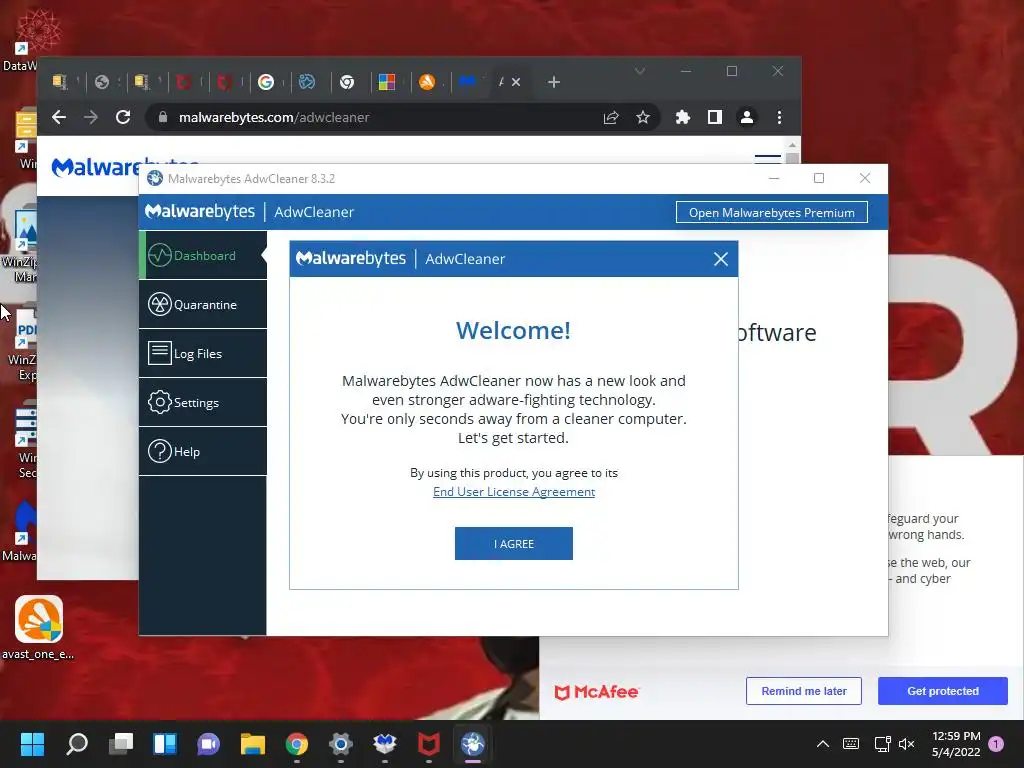
Task: Click the I AGREE button
Action: [x=513, y=543]
